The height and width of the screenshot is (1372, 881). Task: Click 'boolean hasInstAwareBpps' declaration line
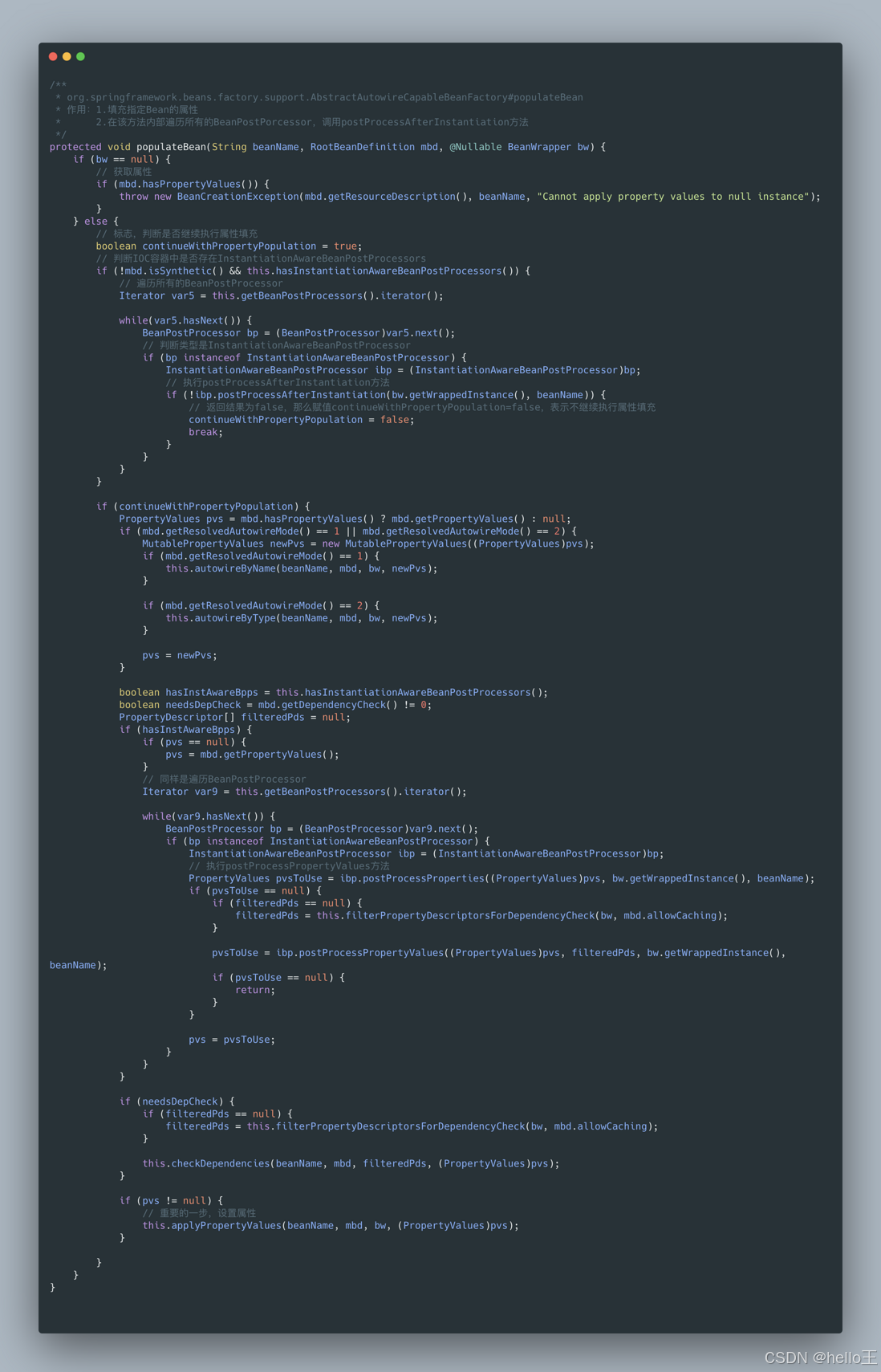[334, 692]
